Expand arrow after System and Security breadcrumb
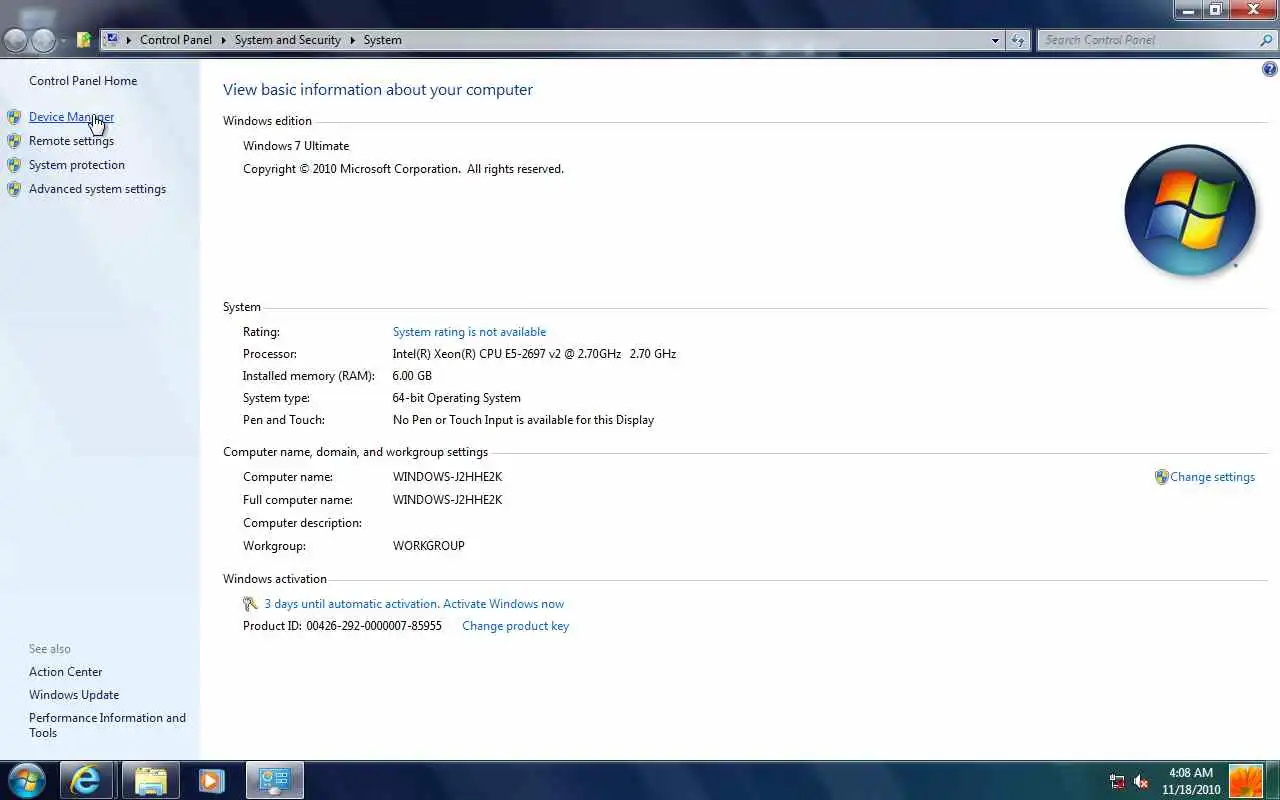 [352, 40]
